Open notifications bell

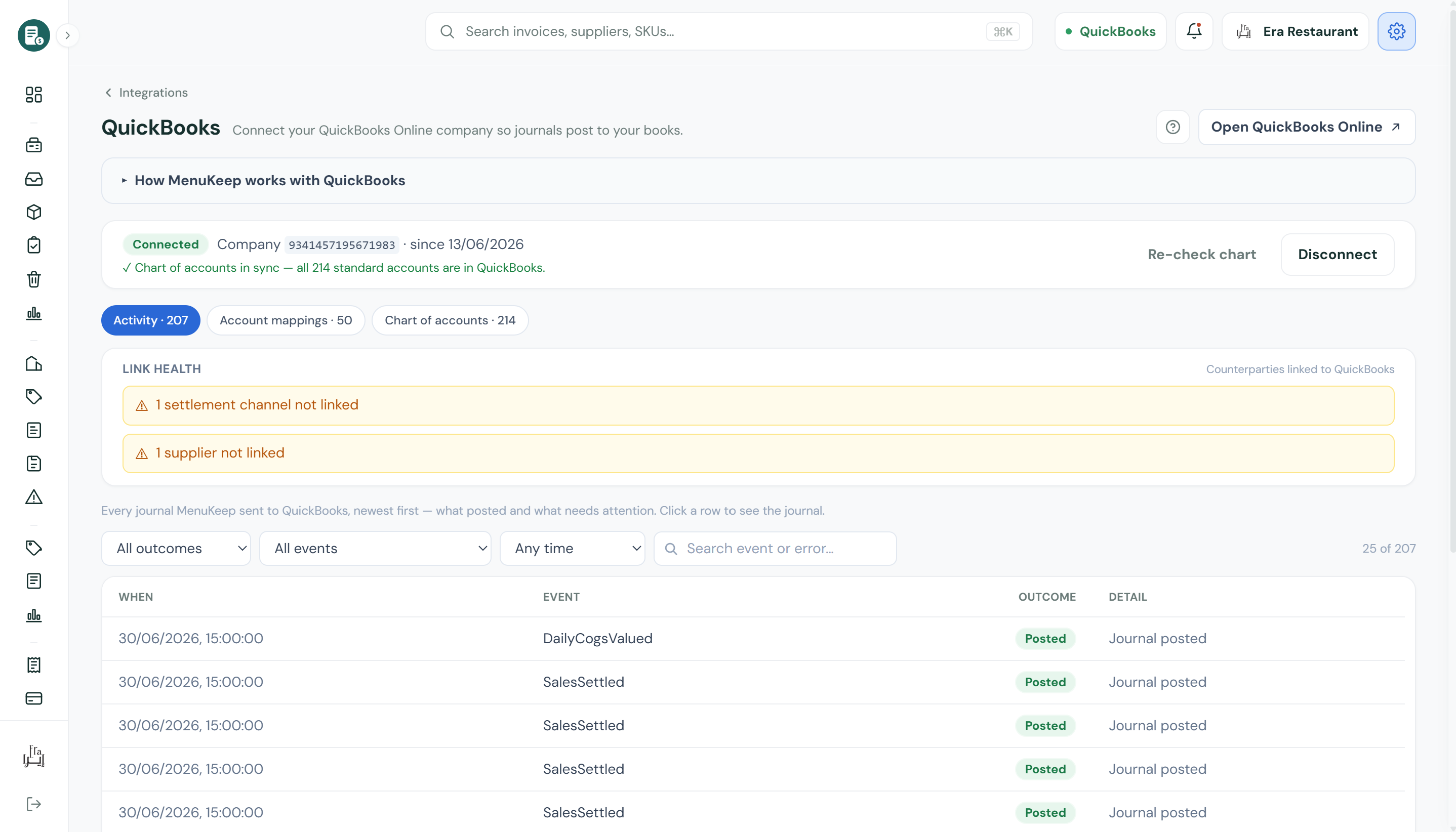tap(1194, 31)
